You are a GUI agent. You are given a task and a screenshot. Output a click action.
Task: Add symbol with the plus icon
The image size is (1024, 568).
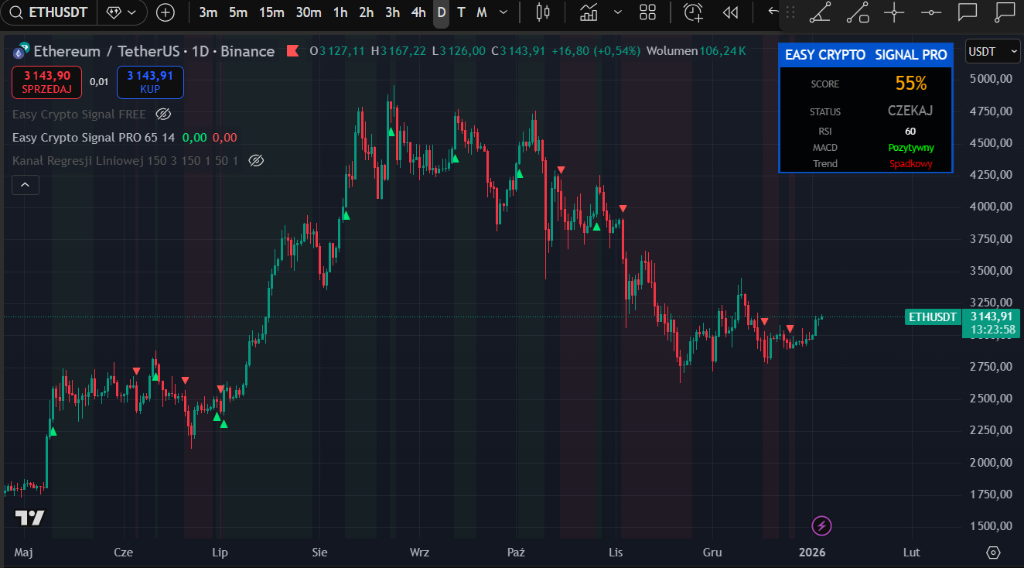[x=165, y=12]
